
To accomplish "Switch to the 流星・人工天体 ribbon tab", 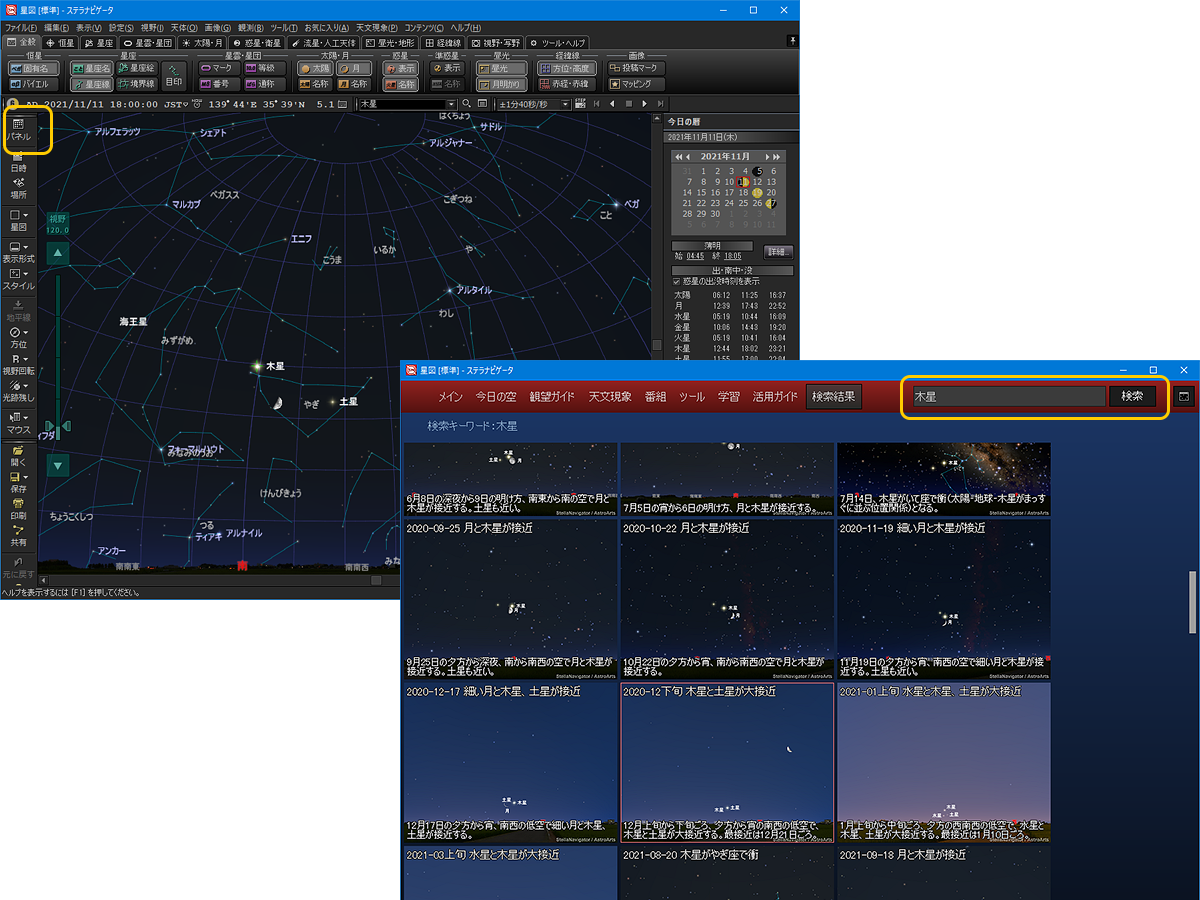I will pos(323,43).
